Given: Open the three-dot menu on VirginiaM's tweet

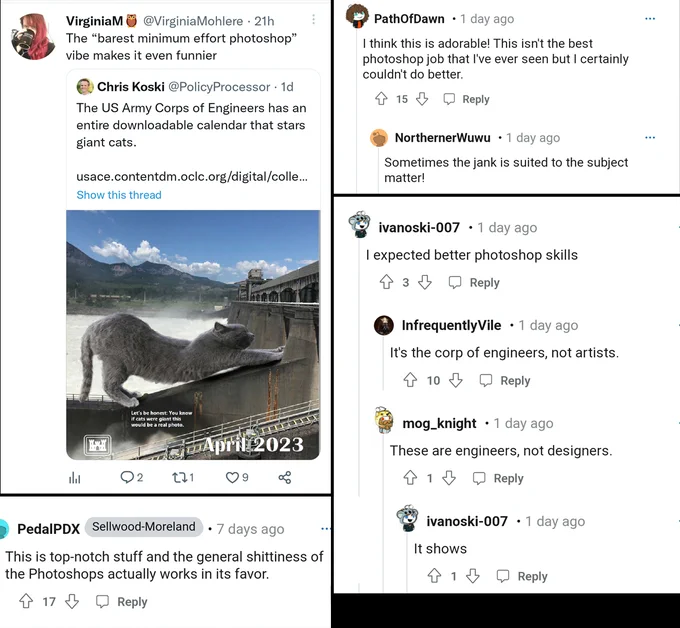Looking at the screenshot, I should click(x=314, y=20).
